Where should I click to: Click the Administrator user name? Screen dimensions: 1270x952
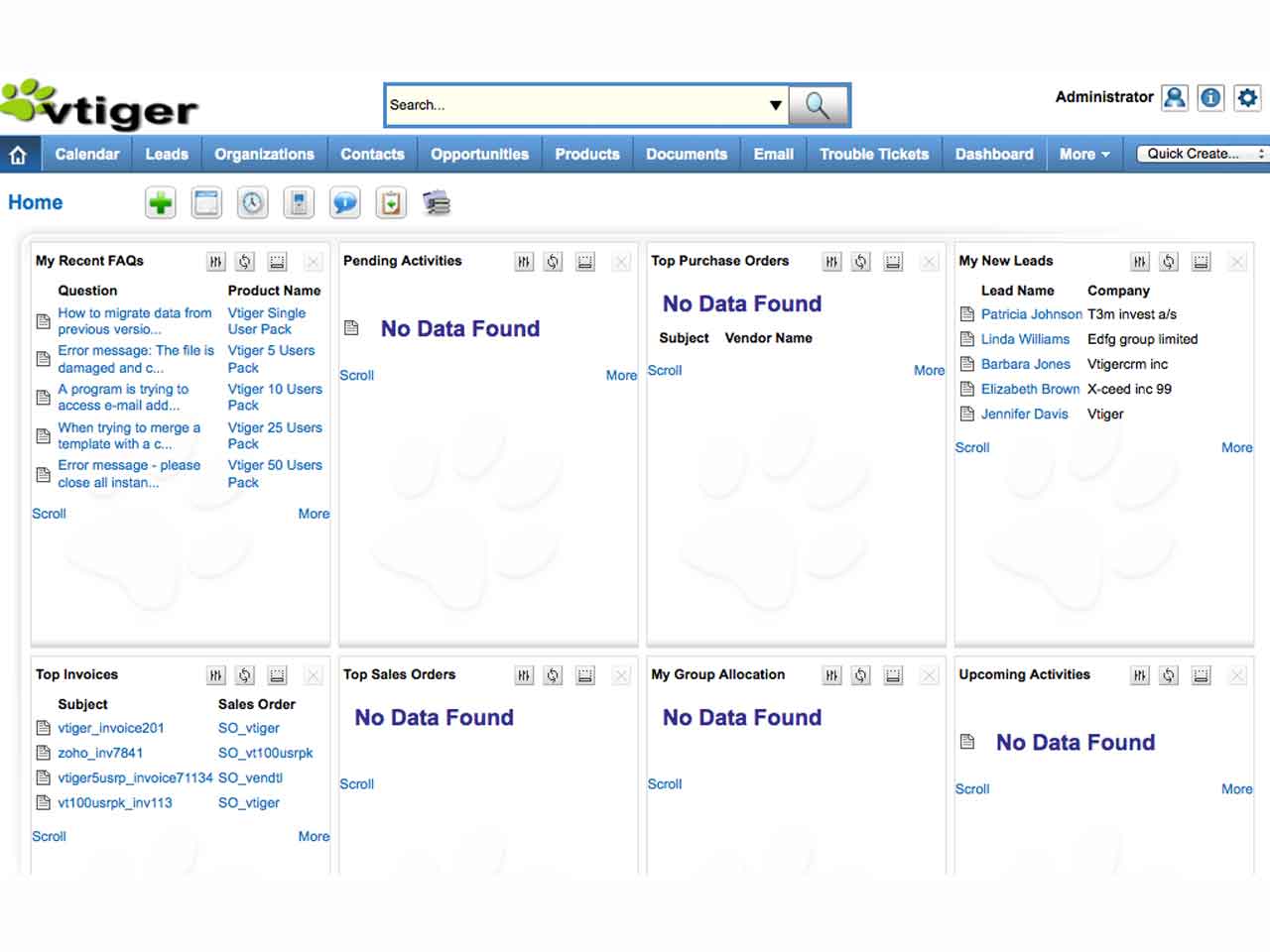(x=1104, y=97)
